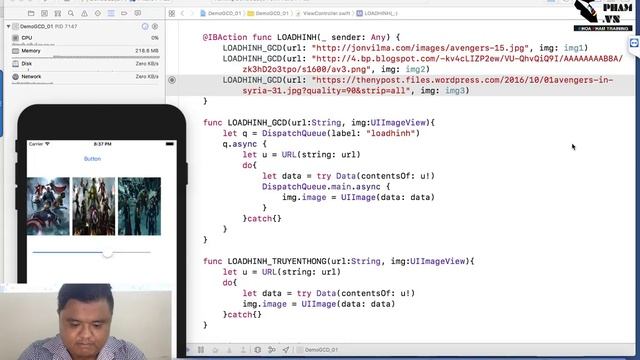Image resolution: width=640 pixels, height=360 pixels.
Task: Switch to the Debug navigator icon
Action: (x=111, y=13)
